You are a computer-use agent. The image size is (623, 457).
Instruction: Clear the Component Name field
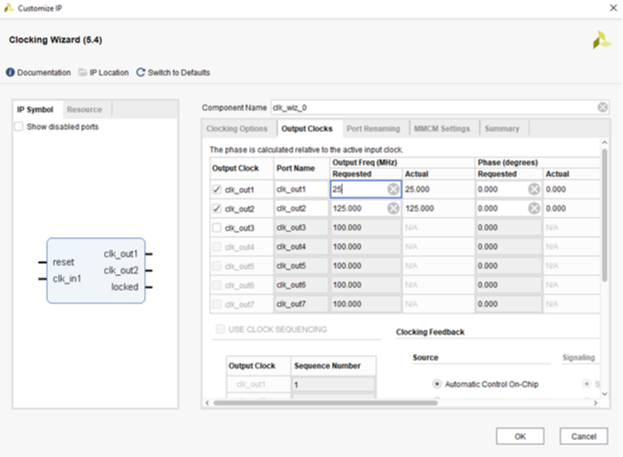tap(602, 107)
